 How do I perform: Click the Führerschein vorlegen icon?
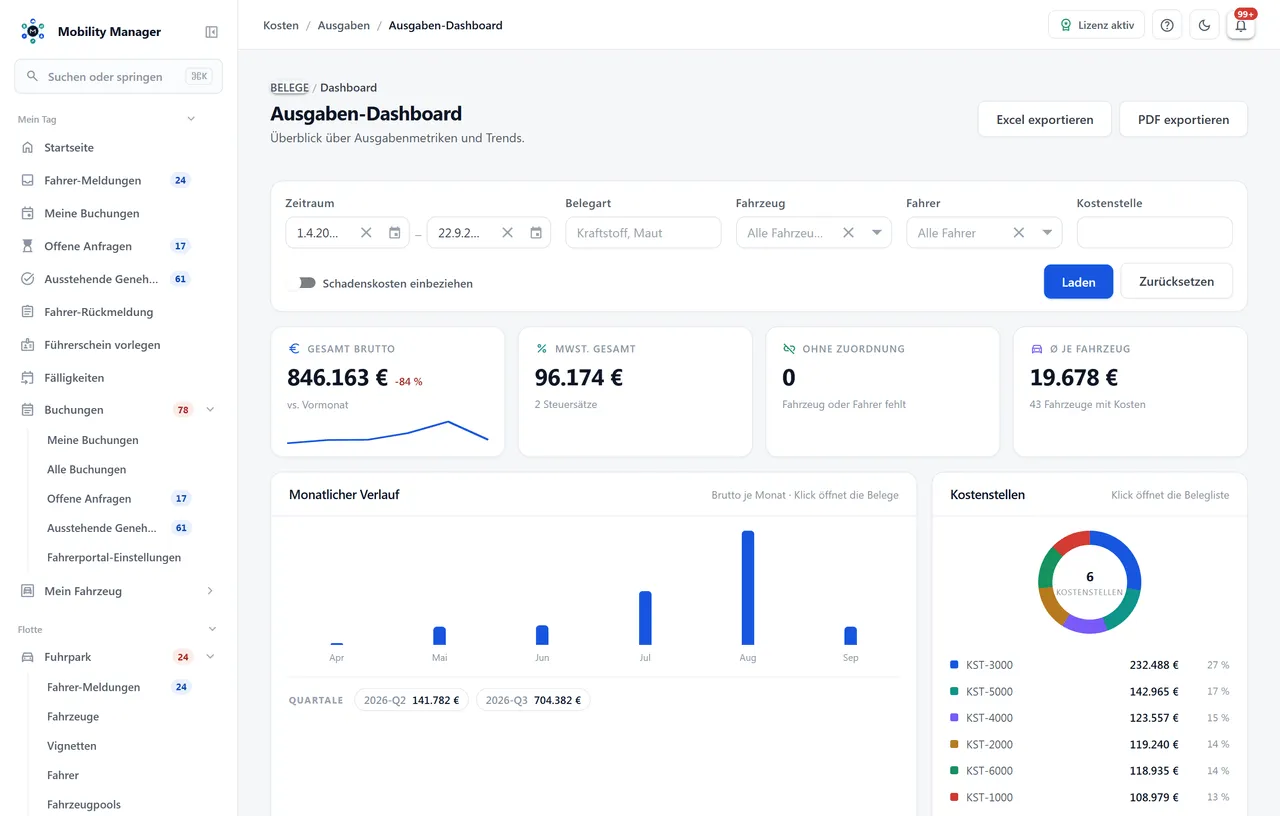pos(28,345)
